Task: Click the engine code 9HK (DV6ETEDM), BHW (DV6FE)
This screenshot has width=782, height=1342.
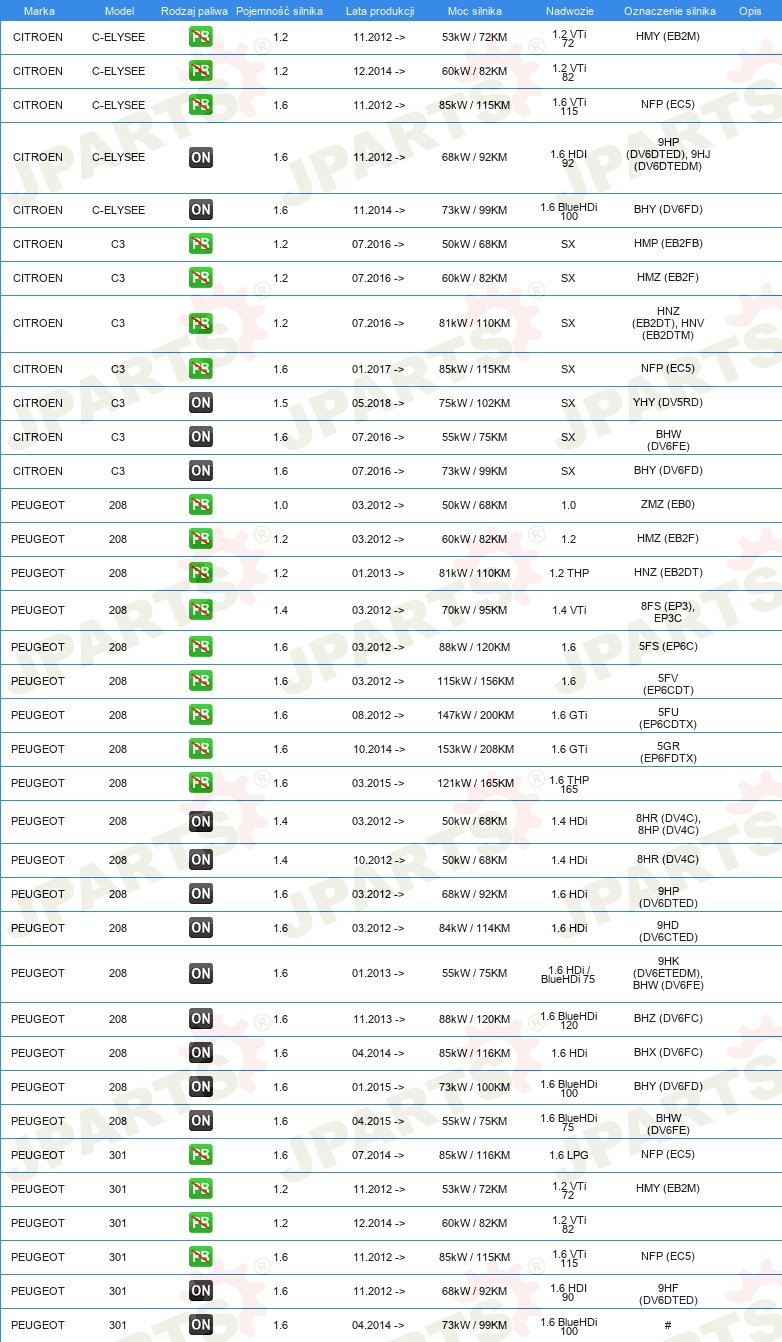Action: 669,972
